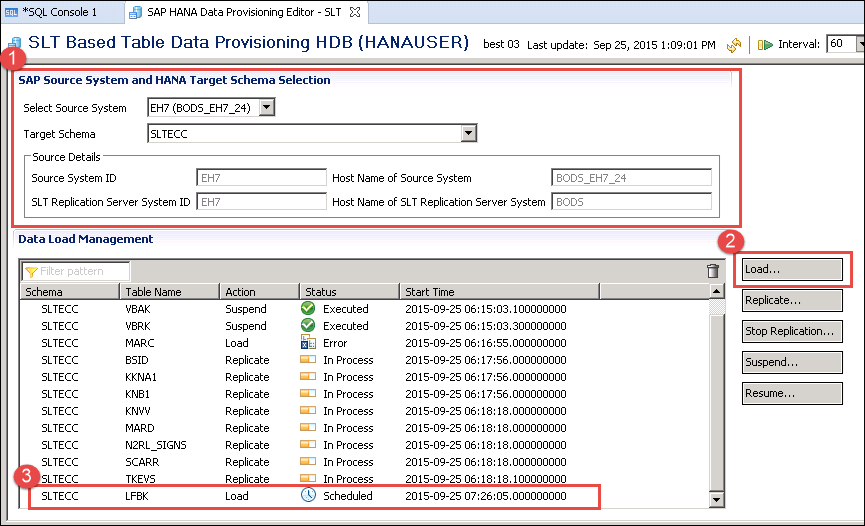This screenshot has width=865, height=526.
Task: Click the refresh icon next to Last update
Action: [734, 45]
